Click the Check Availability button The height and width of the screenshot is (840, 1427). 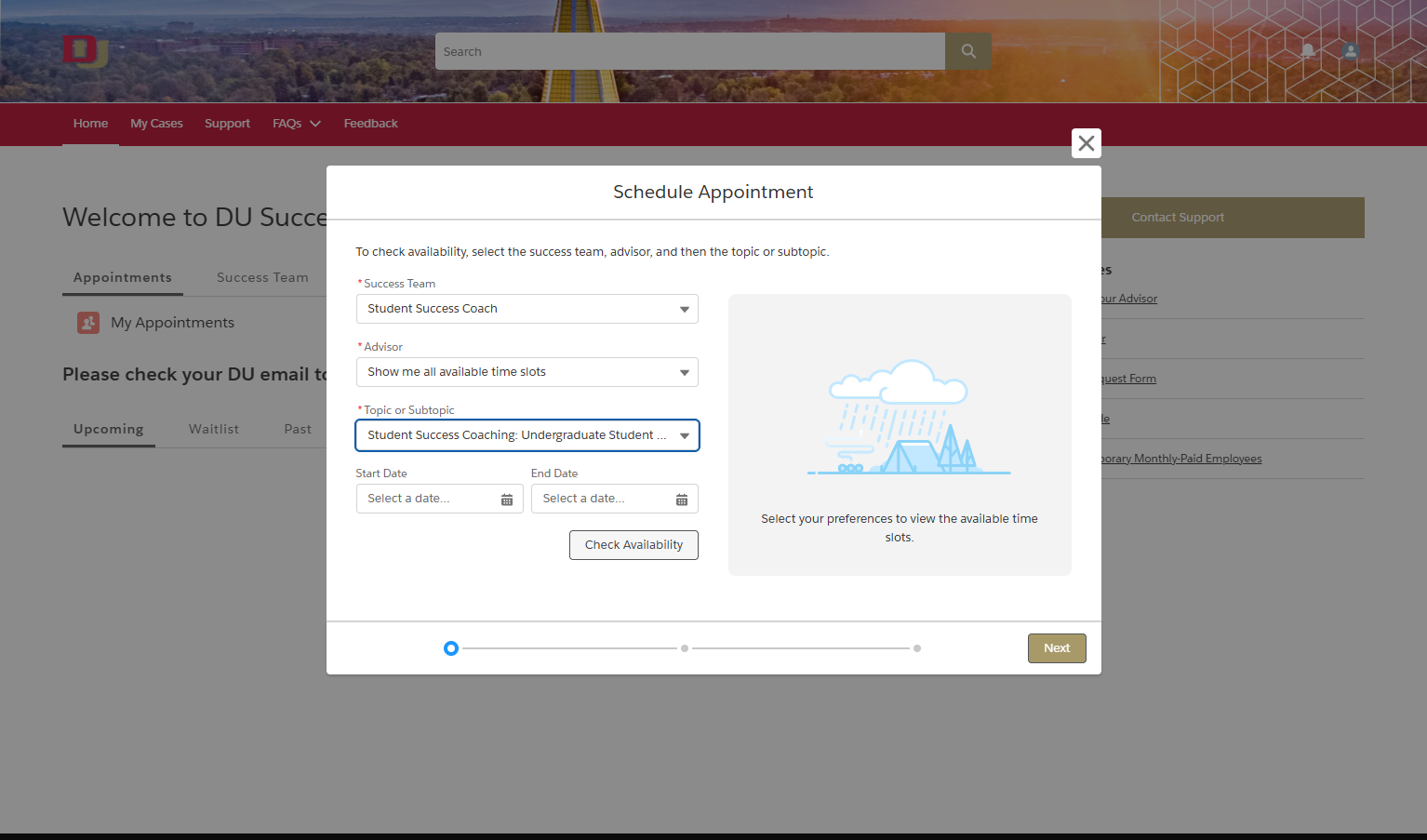coord(633,545)
